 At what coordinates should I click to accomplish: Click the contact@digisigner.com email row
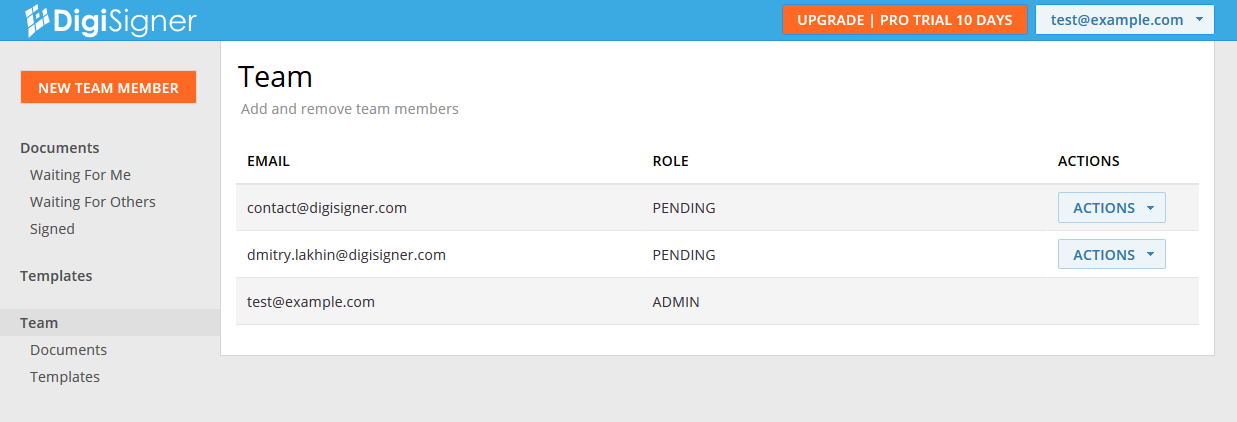click(x=327, y=208)
